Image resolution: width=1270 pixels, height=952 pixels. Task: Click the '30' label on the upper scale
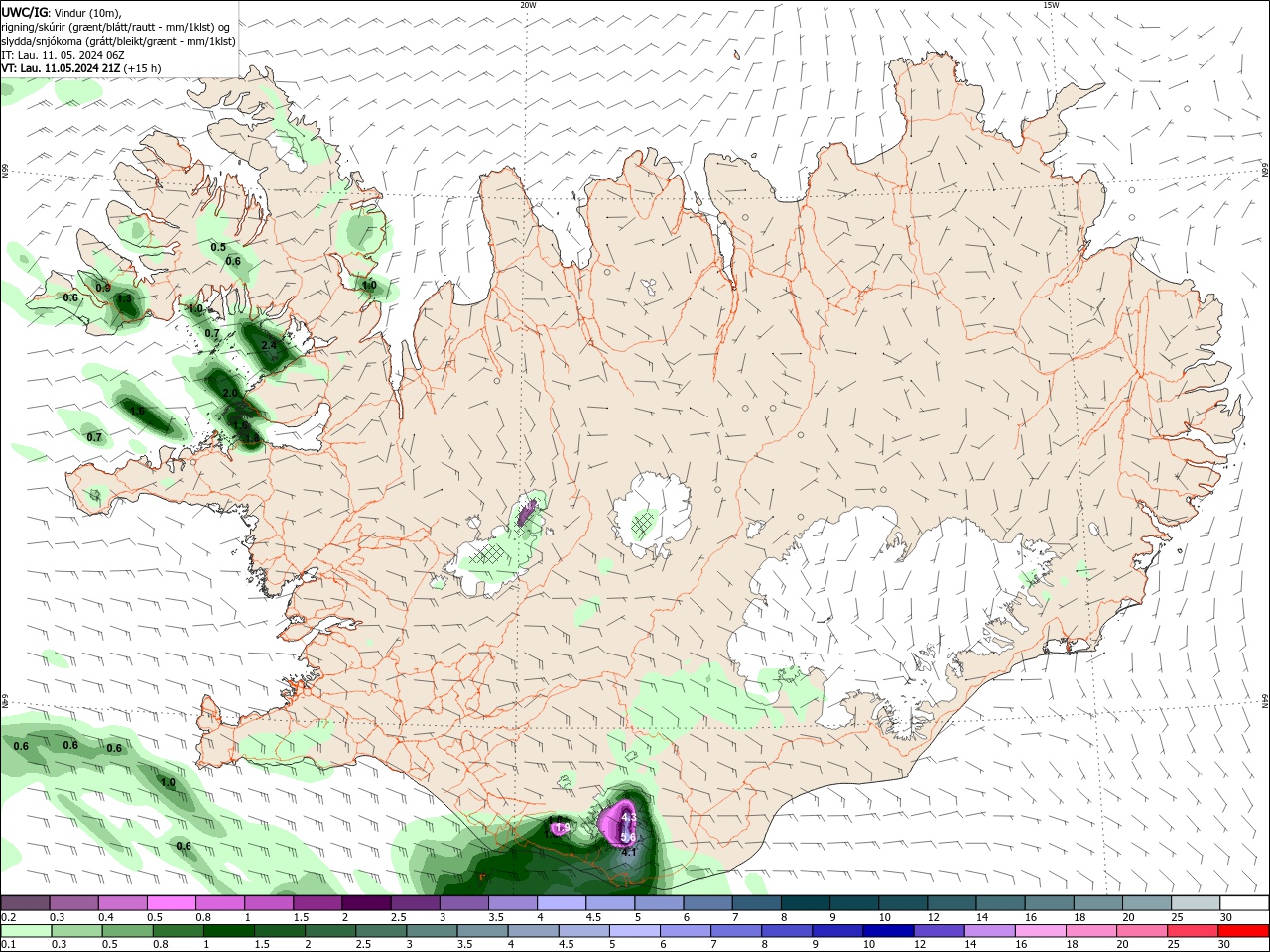1225,917
